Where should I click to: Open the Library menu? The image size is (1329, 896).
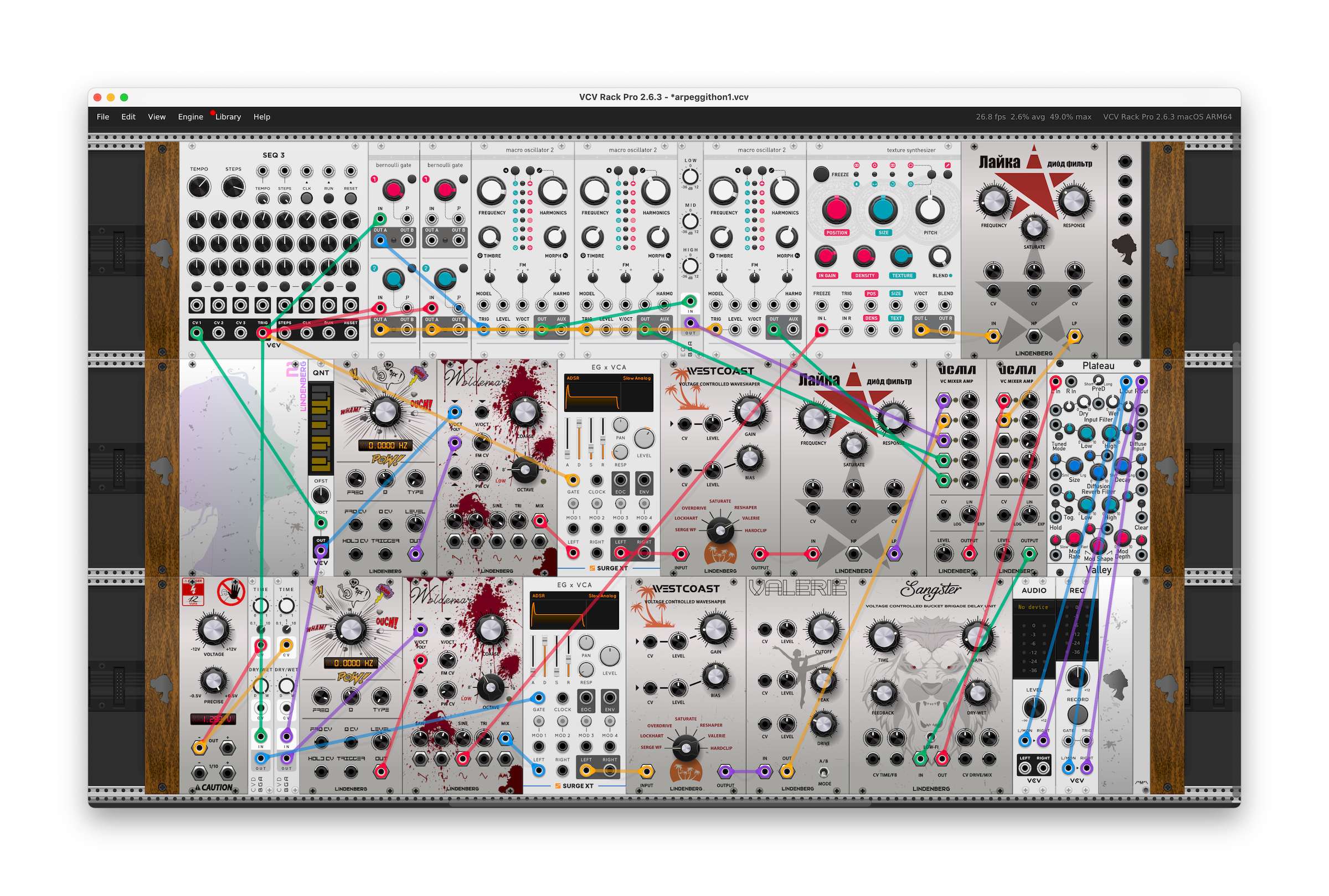228,117
